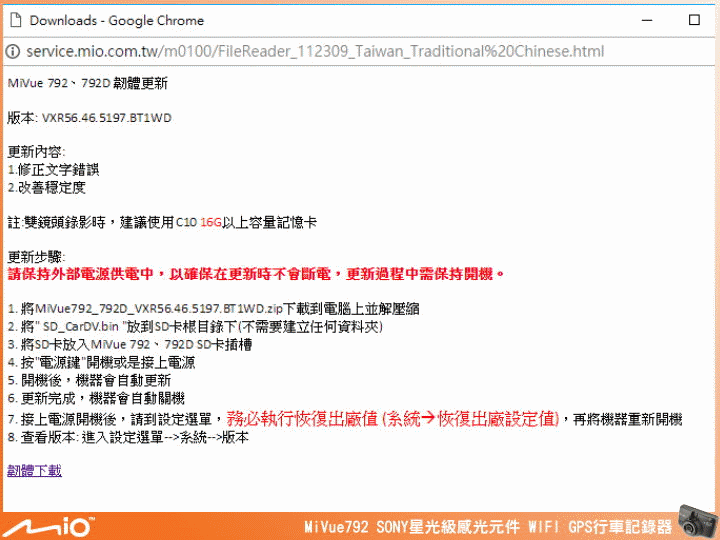Click the 更新步驟 heading

click(37, 257)
